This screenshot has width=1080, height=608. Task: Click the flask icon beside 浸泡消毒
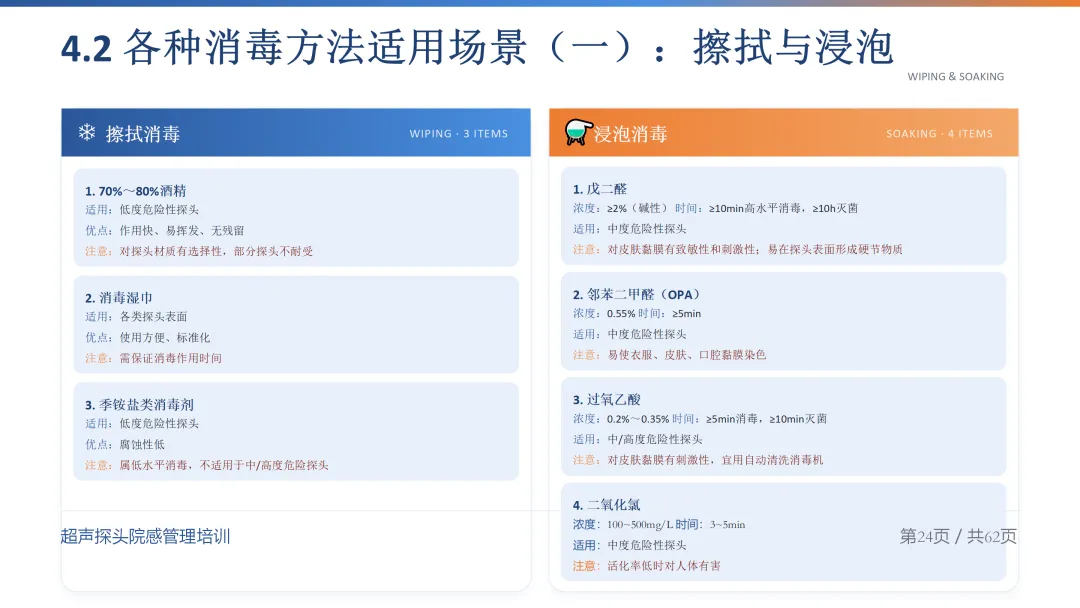coord(579,132)
